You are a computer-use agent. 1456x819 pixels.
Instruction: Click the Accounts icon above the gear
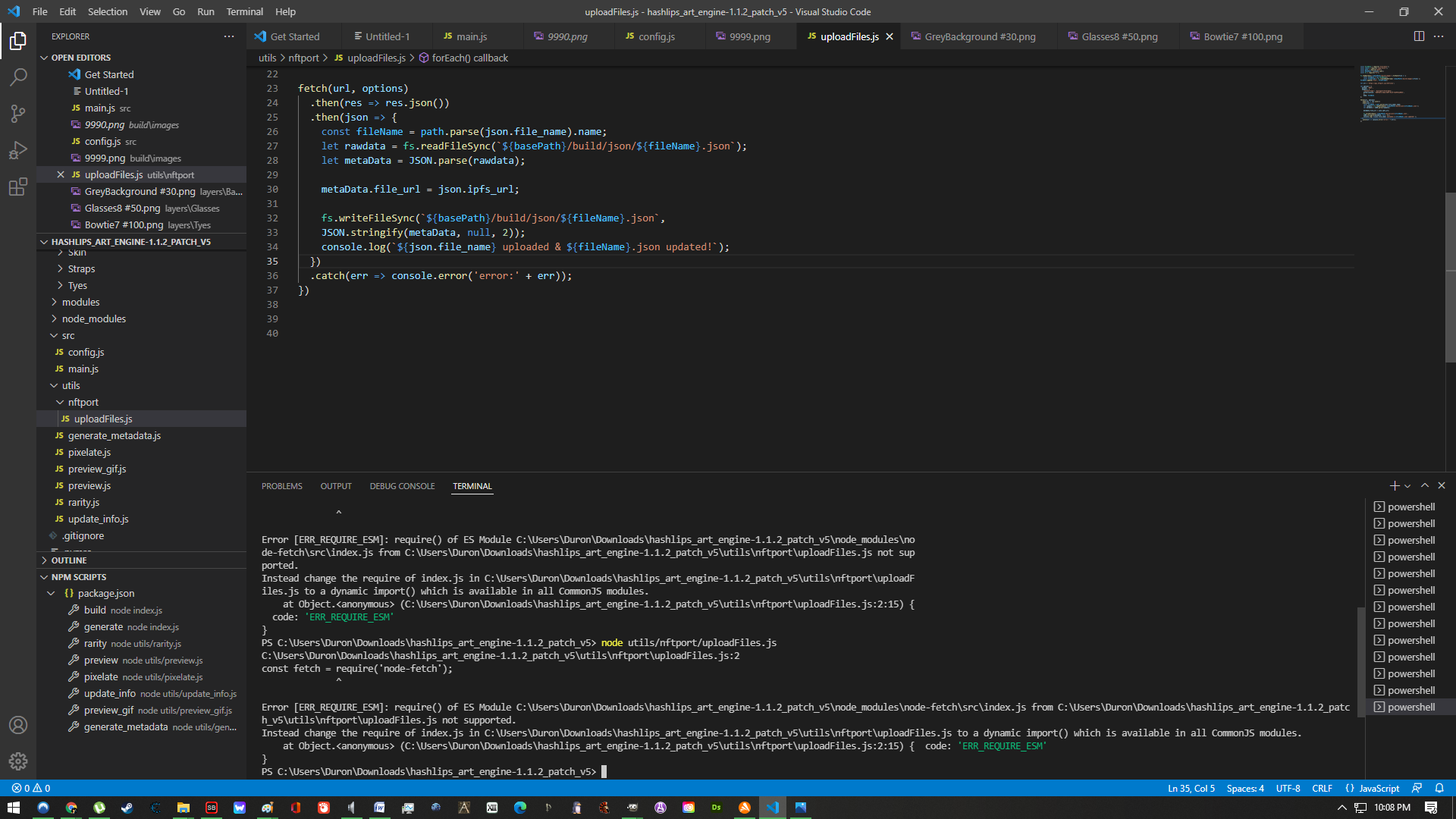click(18, 725)
